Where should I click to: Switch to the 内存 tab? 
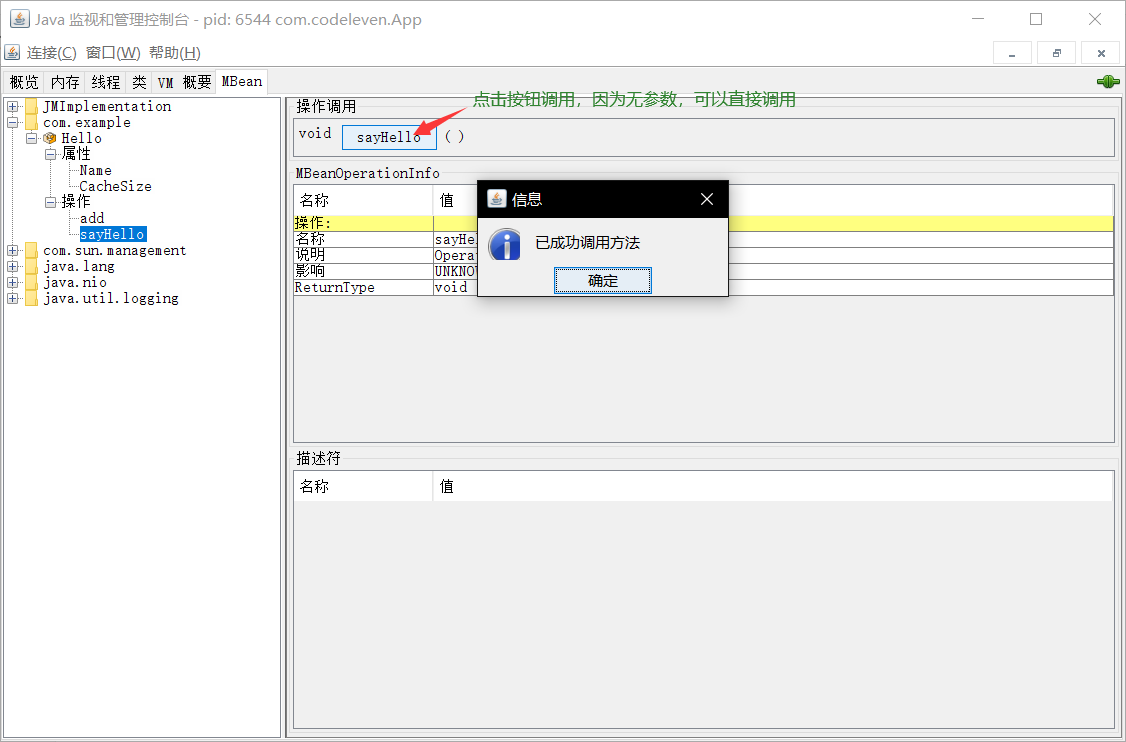[x=65, y=82]
